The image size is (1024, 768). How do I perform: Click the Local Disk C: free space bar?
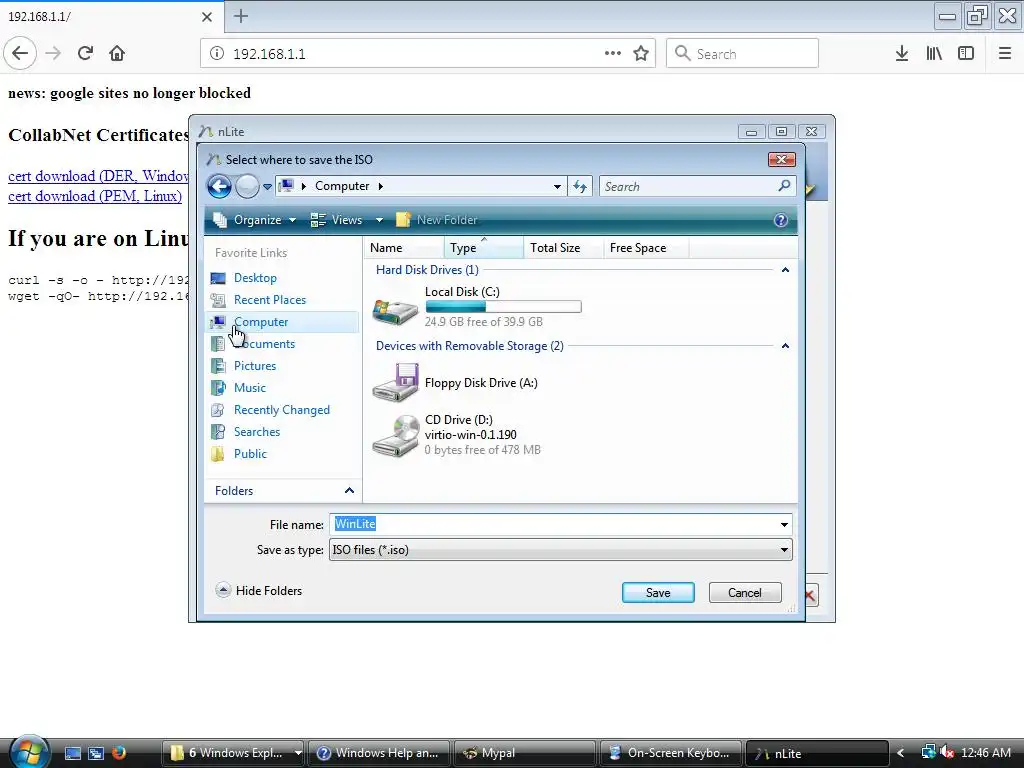503,307
